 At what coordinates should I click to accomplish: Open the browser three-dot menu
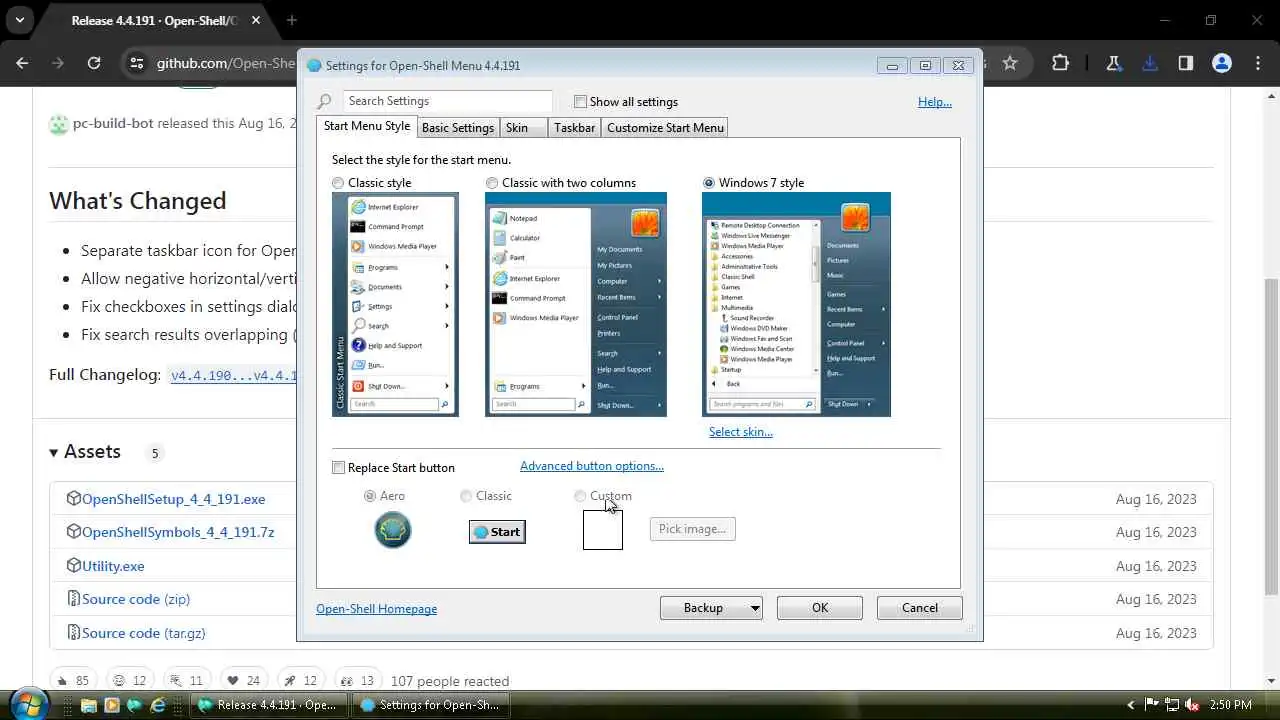coord(1258,63)
